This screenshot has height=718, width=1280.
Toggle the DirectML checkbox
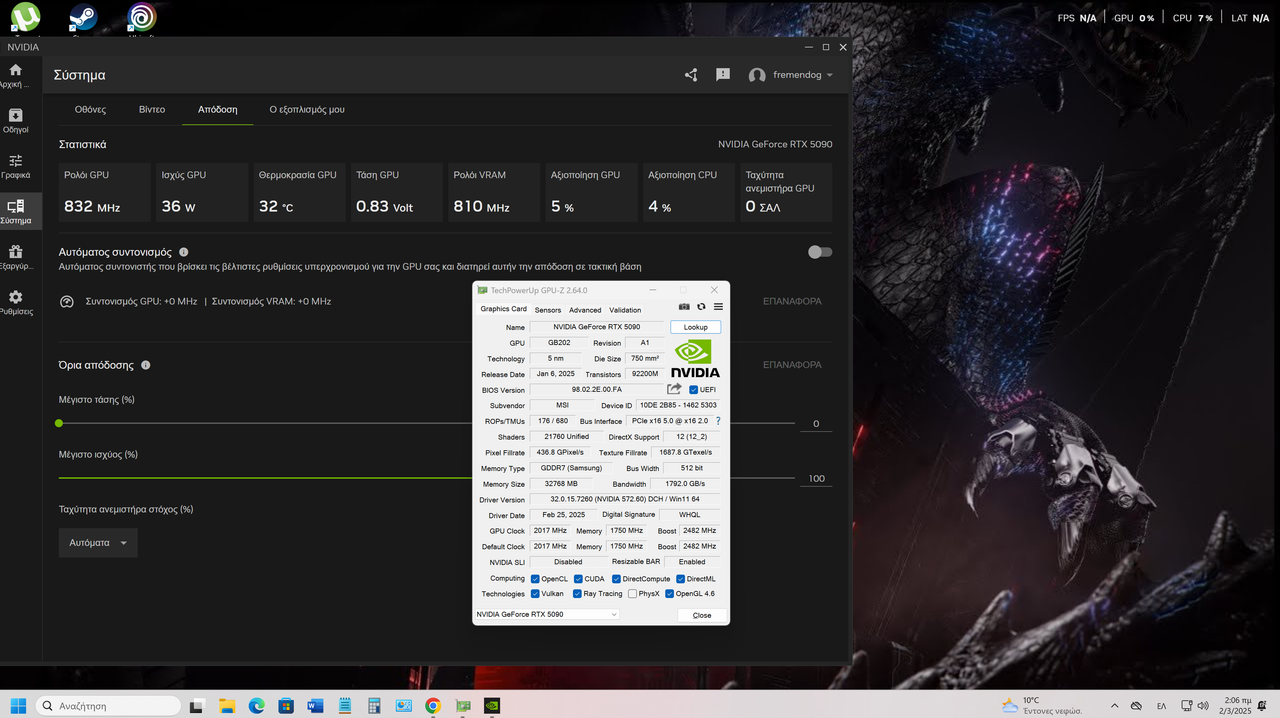[x=681, y=578]
